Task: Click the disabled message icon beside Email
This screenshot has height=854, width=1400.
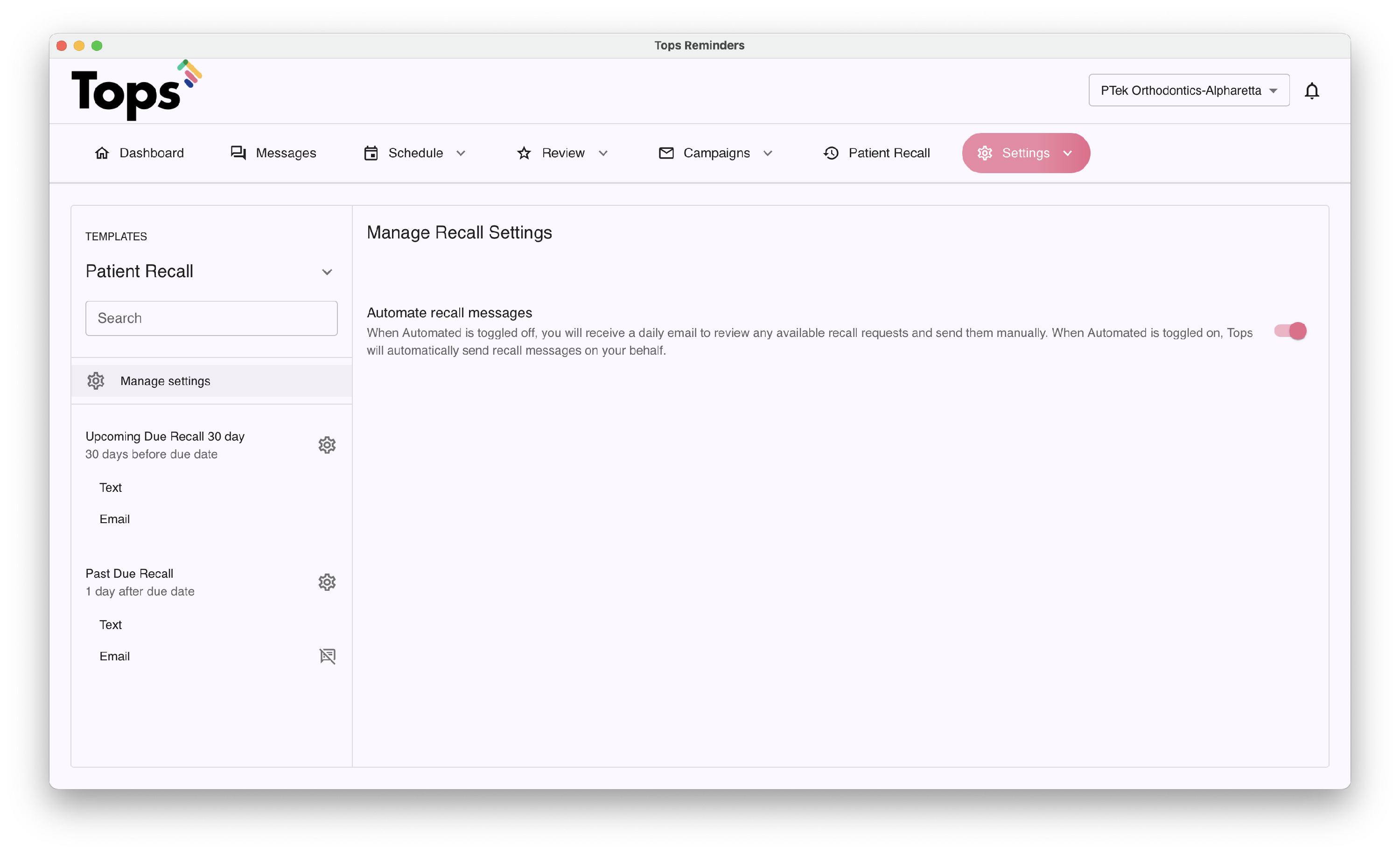Action: pyautogui.click(x=327, y=656)
